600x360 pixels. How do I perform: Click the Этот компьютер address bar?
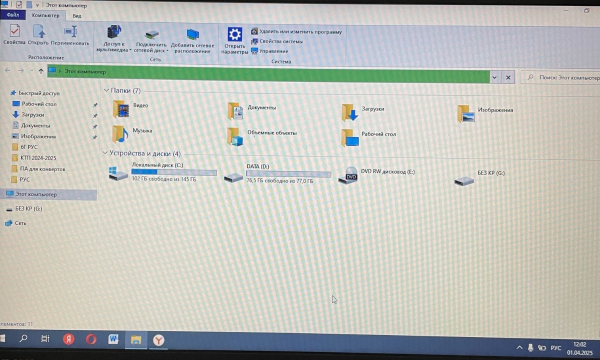[x=268, y=73]
